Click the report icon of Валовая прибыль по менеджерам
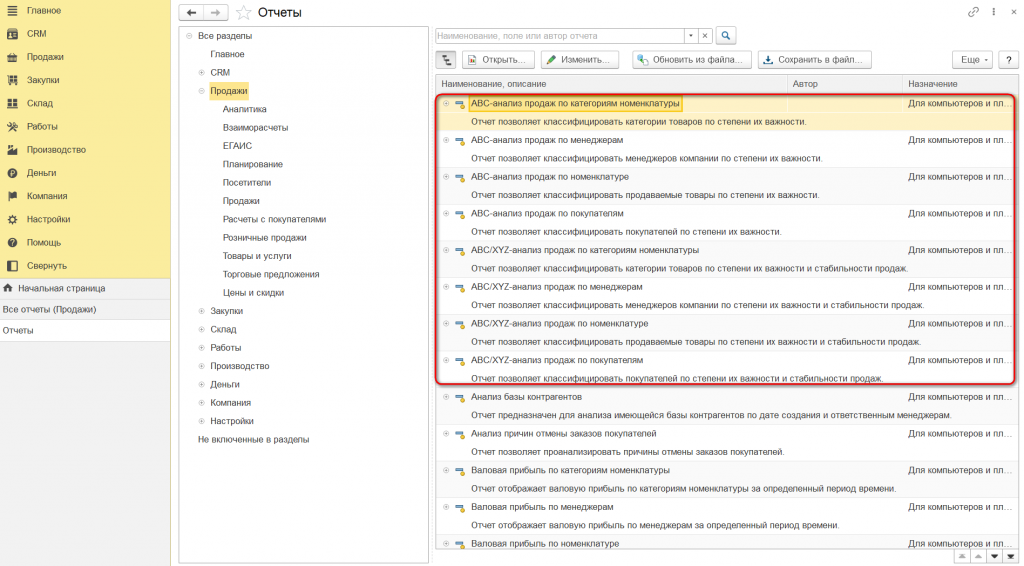This screenshot has height=566, width=1024. (x=460, y=507)
